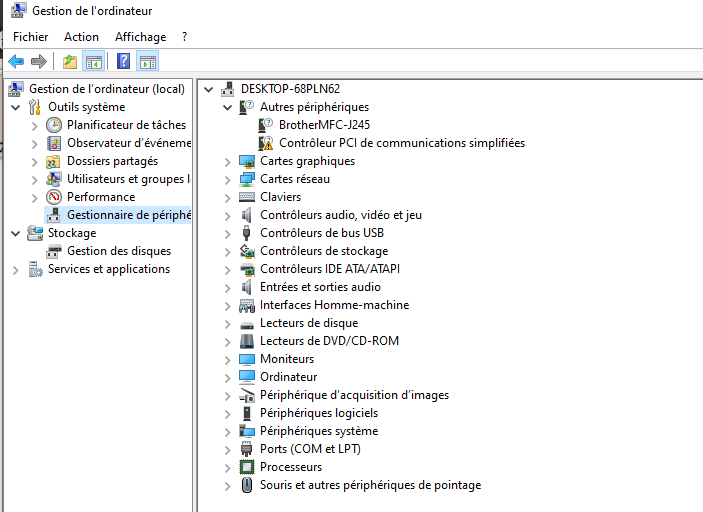This screenshot has height=512, width=703.
Task: Click the Planificateur de tâches clock icon
Action: pos(54,125)
